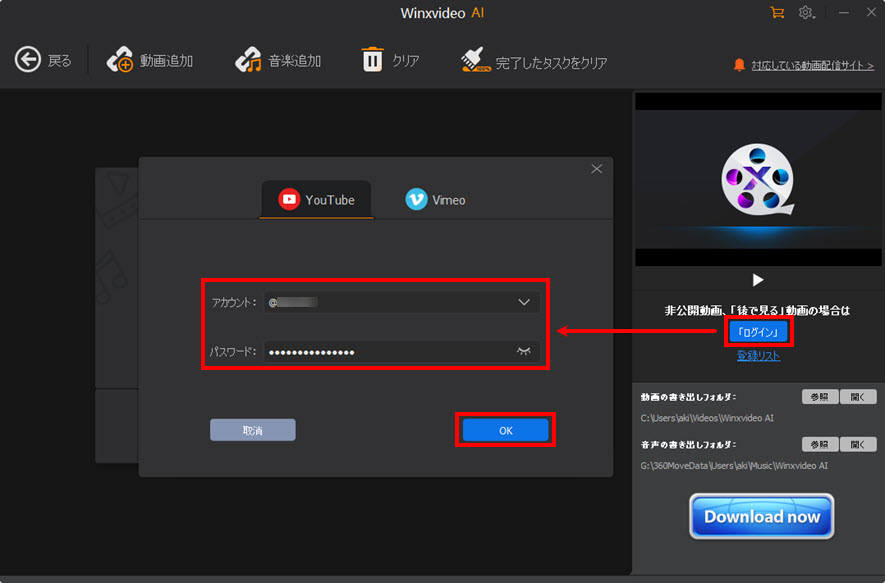Click the アカウント input field

401,303
